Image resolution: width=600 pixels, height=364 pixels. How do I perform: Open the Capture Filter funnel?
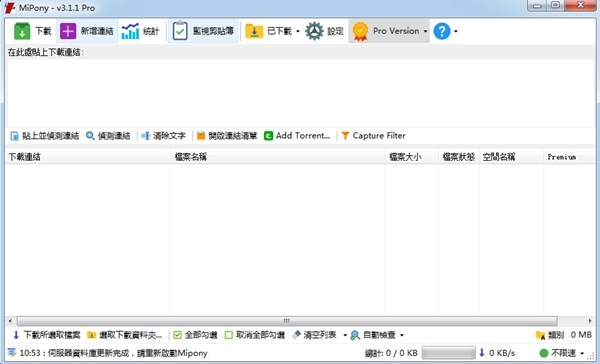pos(345,136)
